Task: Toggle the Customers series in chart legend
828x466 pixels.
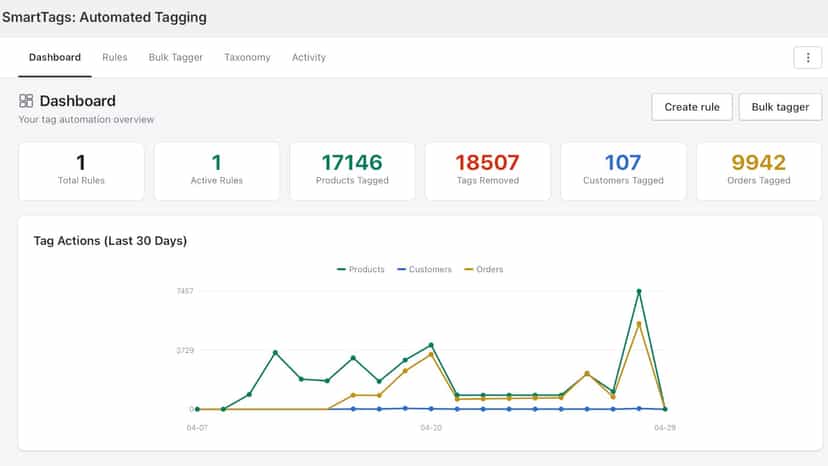Action: (424, 269)
